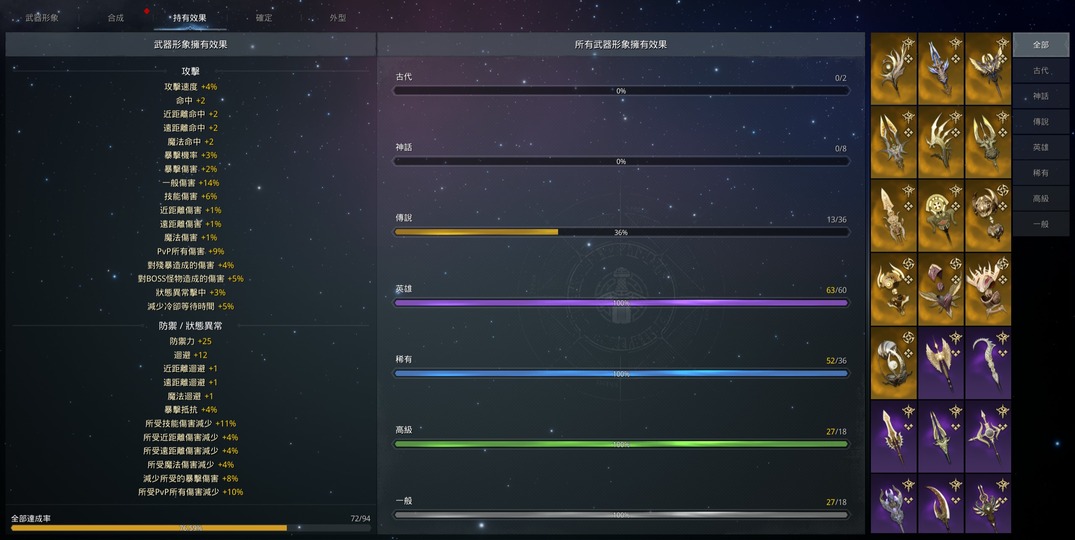The height and width of the screenshot is (540, 1075).
Task: Select the dark bat-winged weapon icon
Action: click(988, 69)
